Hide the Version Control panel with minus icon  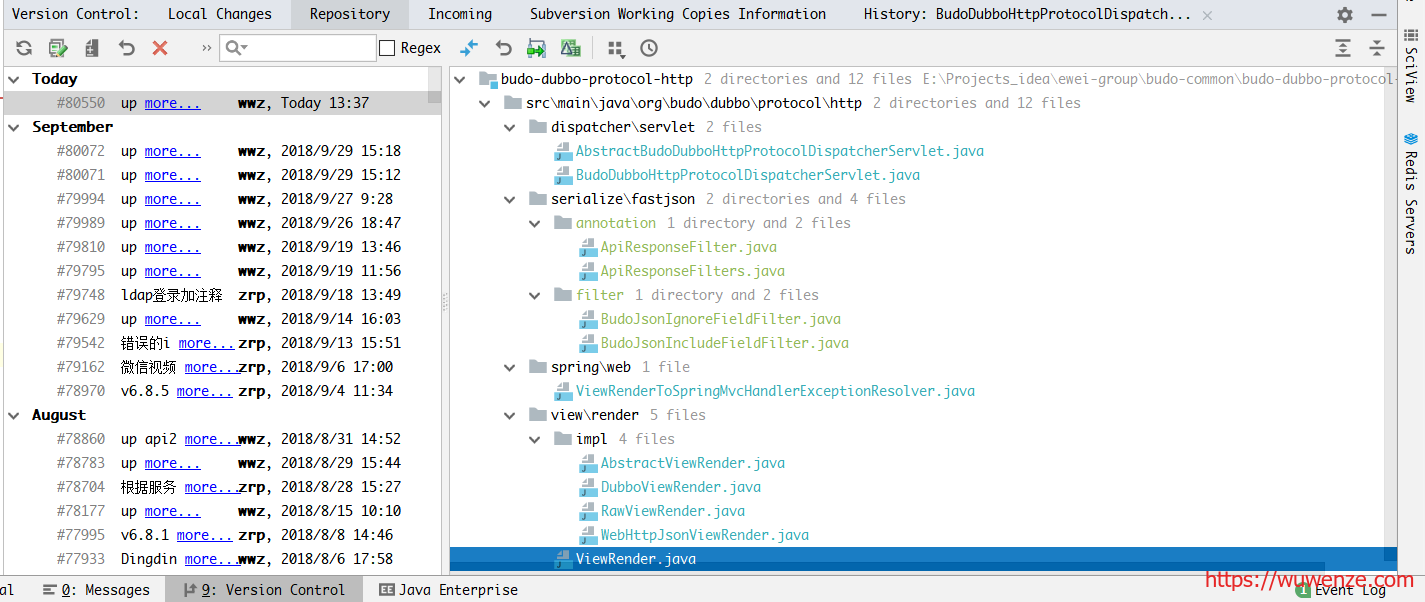[x=1379, y=15]
